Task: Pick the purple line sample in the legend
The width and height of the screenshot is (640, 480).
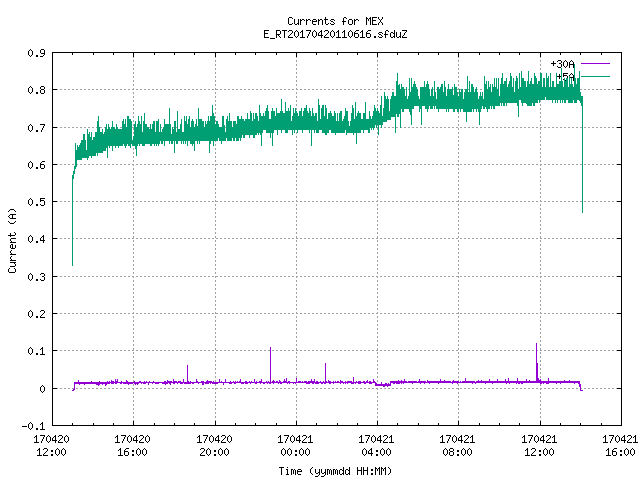Action: click(x=595, y=64)
